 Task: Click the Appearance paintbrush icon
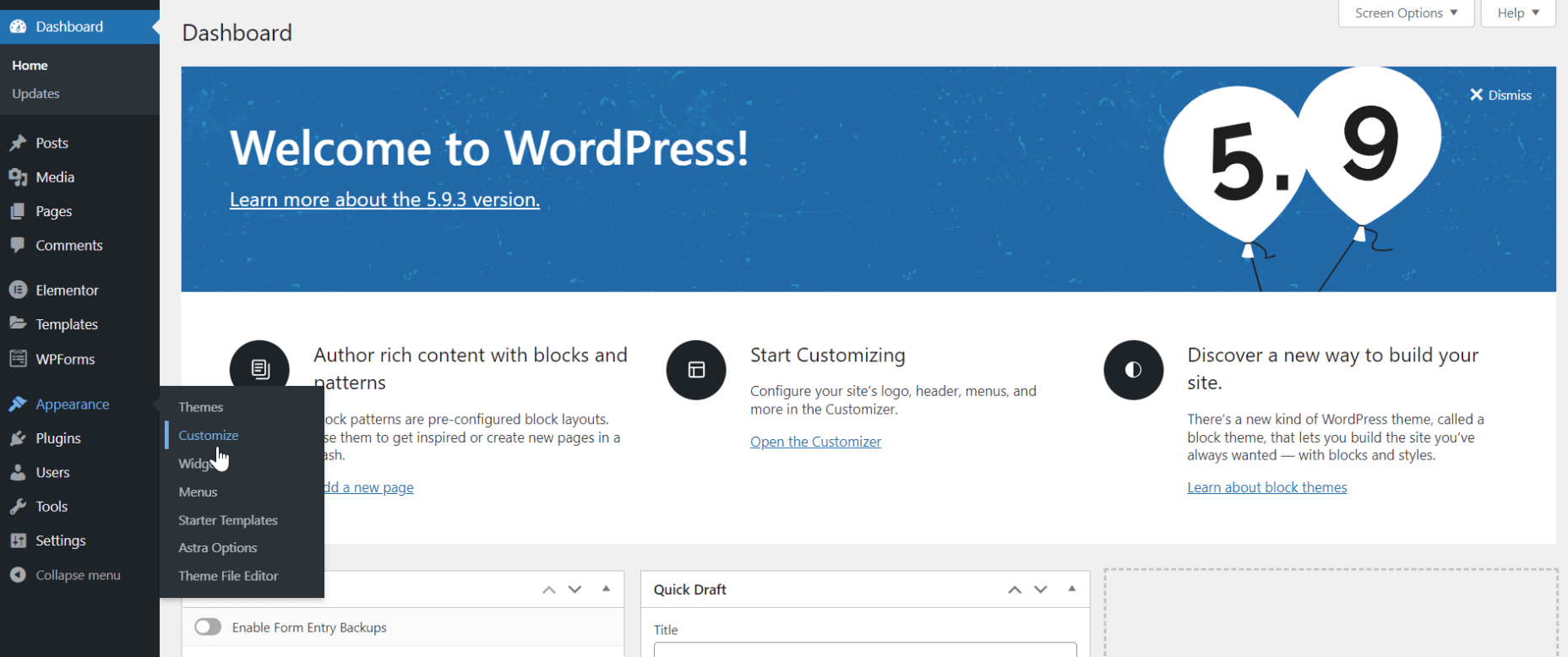pos(18,405)
